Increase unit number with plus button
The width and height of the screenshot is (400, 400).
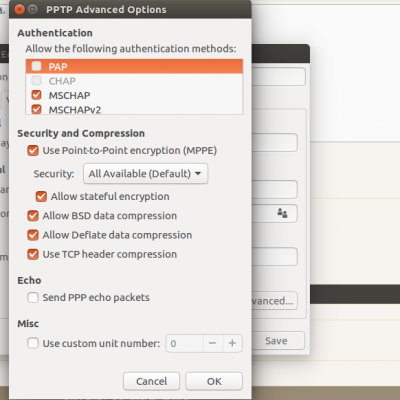coord(232,343)
